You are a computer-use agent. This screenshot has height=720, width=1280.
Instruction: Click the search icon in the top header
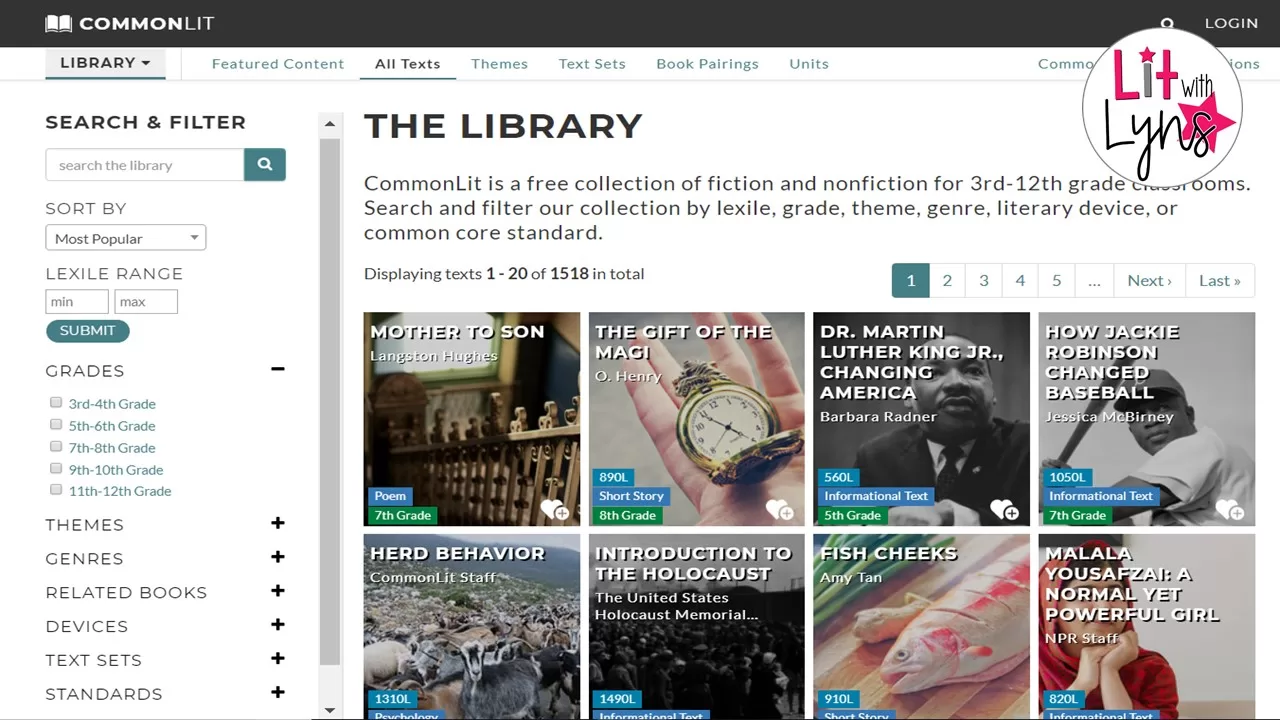pyautogui.click(x=1167, y=23)
